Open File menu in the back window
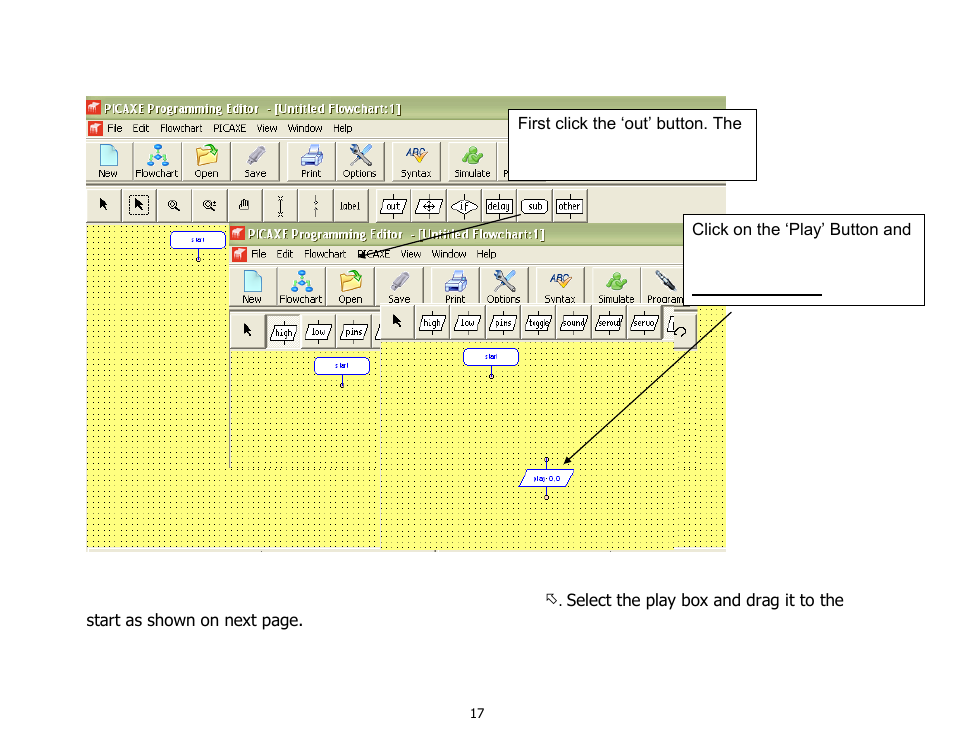 pos(114,128)
